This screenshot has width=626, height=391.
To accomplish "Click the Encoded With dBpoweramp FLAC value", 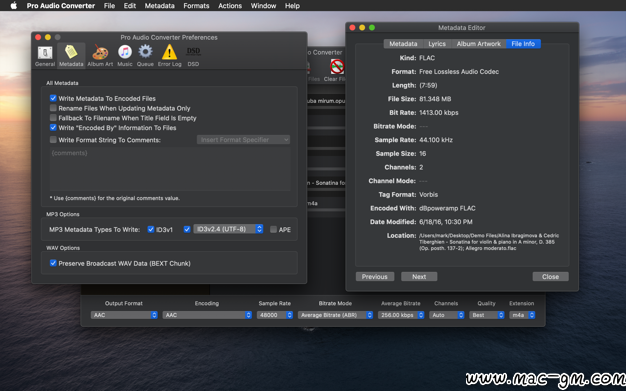I will coord(447,208).
